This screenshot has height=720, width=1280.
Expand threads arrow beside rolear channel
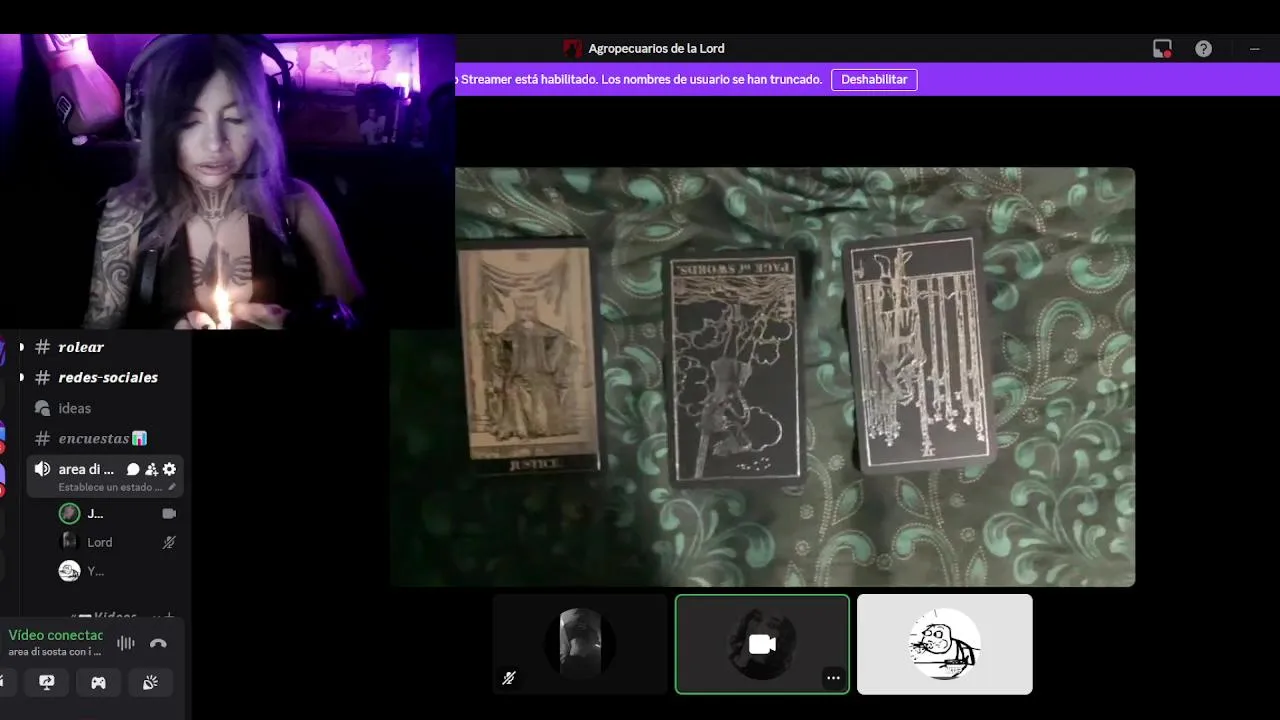[x=21, y=347]
